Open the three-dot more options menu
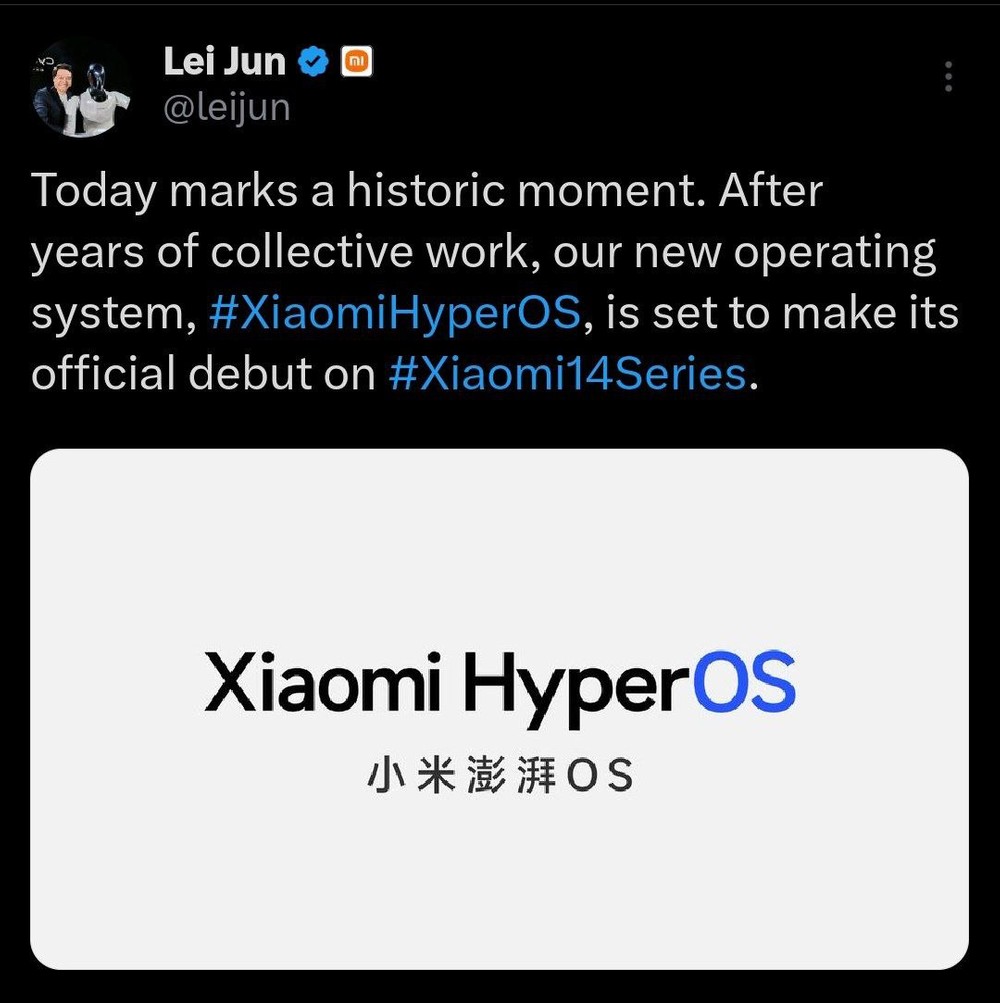Screen dimensions: 1000x1003 948,77
